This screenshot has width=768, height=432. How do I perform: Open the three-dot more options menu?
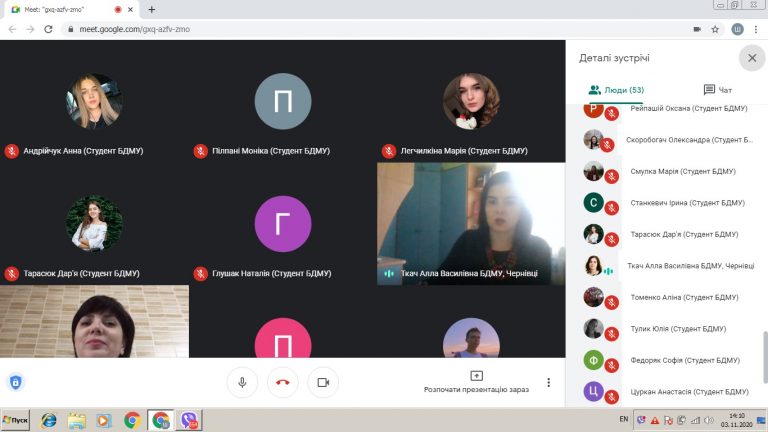coord(549,382)
